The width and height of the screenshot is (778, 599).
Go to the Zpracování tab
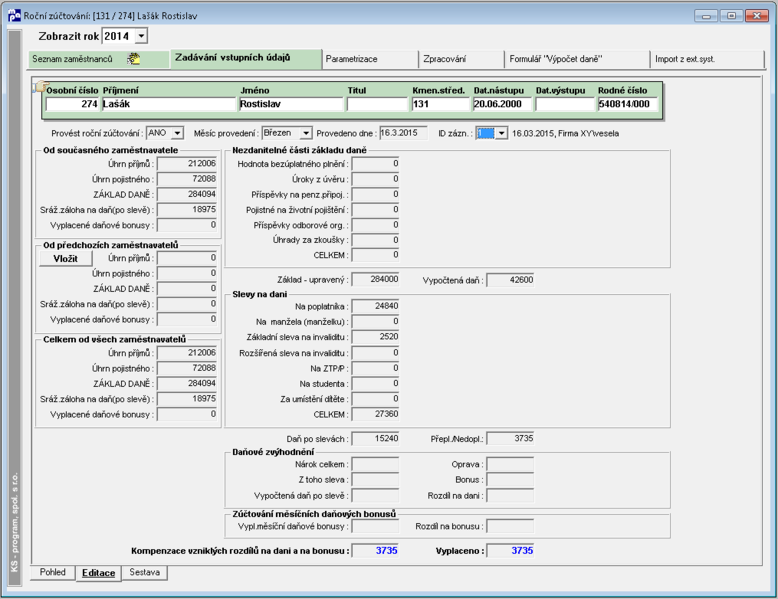coord(461,59)
